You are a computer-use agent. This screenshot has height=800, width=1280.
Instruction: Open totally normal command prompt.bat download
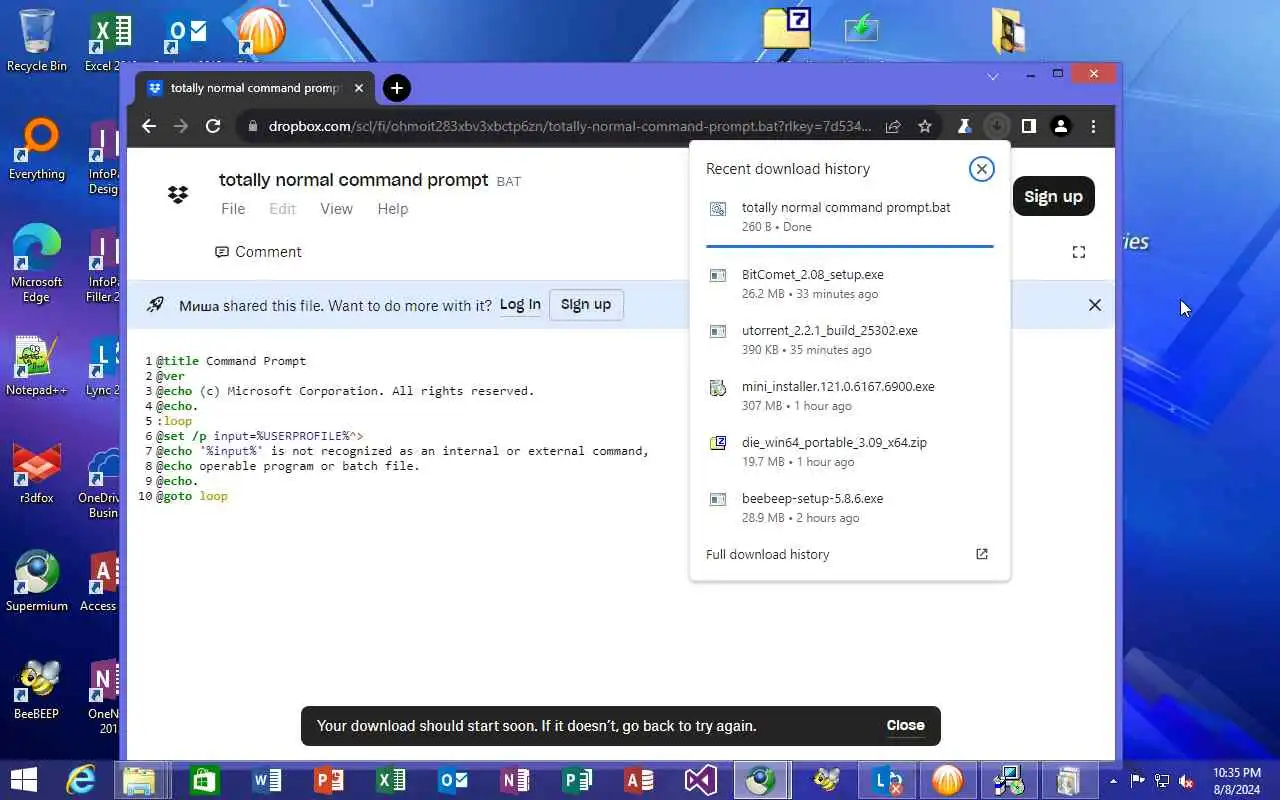pos(850,216)
